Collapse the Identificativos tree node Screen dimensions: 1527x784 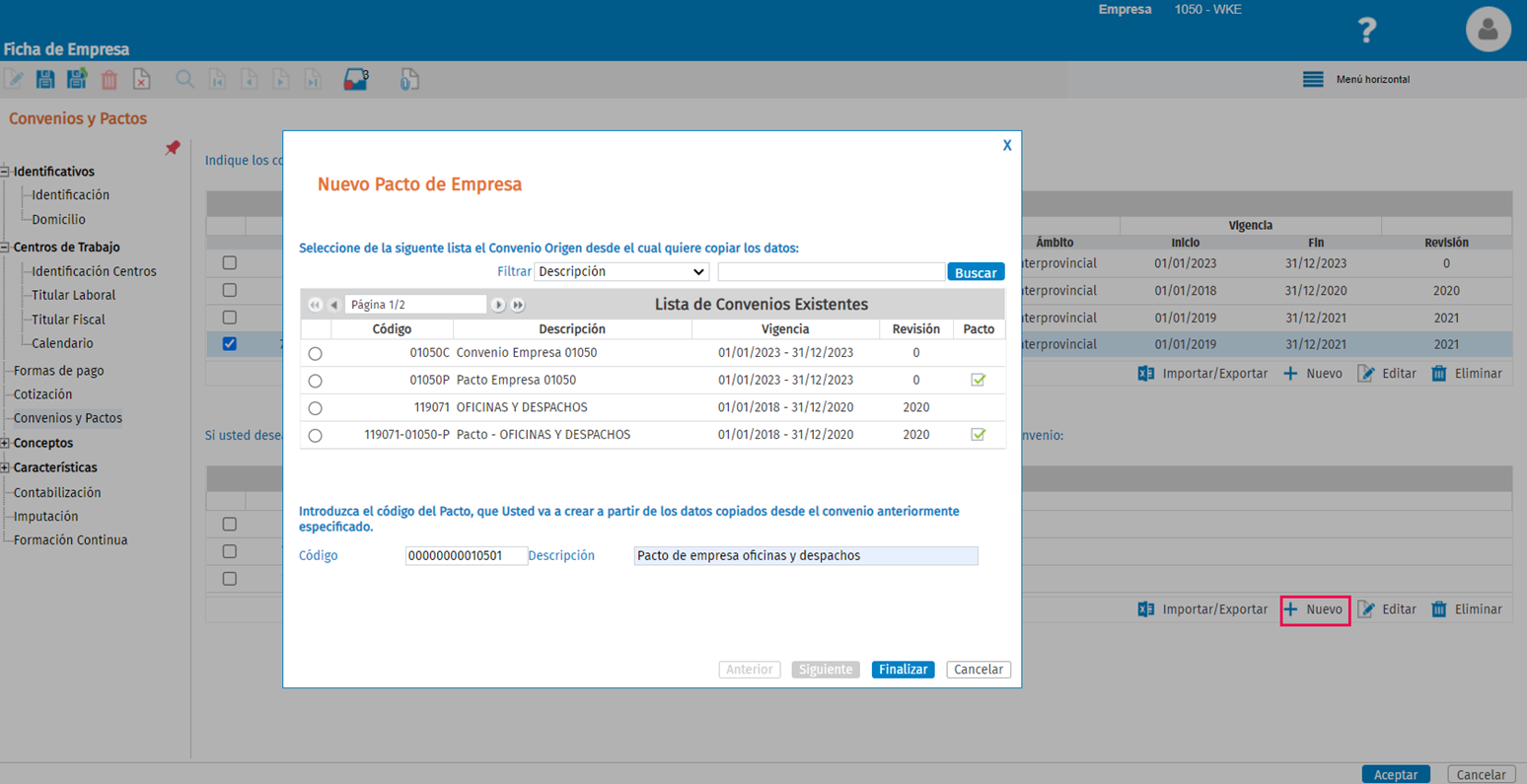[5, 172]
